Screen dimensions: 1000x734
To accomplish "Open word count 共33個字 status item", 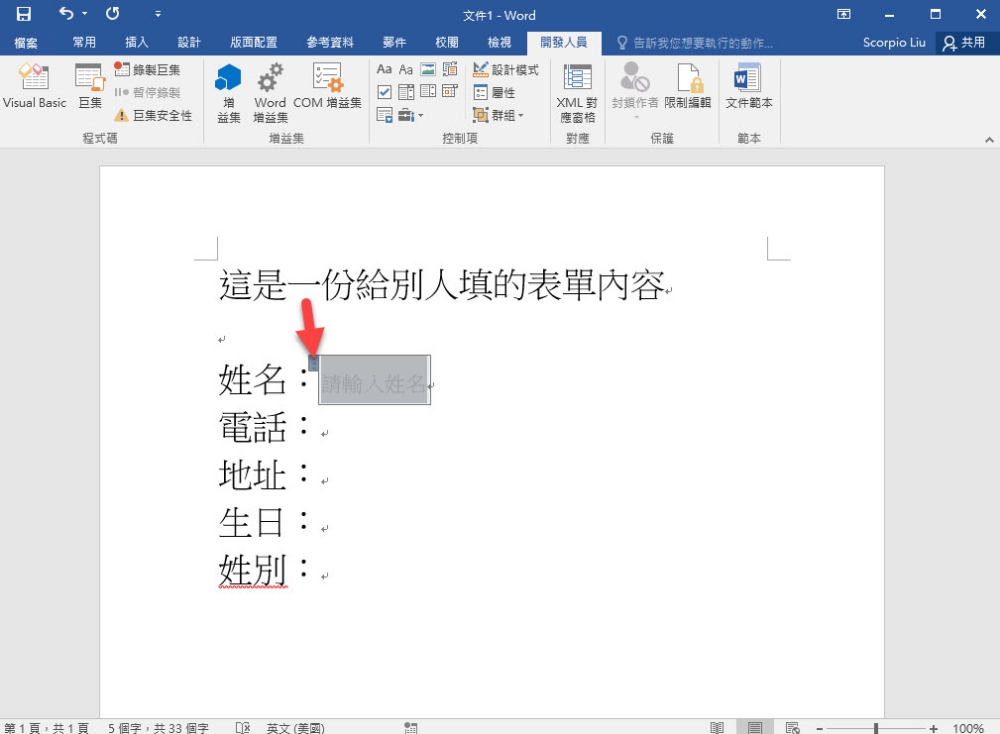I will click(158, 728).
